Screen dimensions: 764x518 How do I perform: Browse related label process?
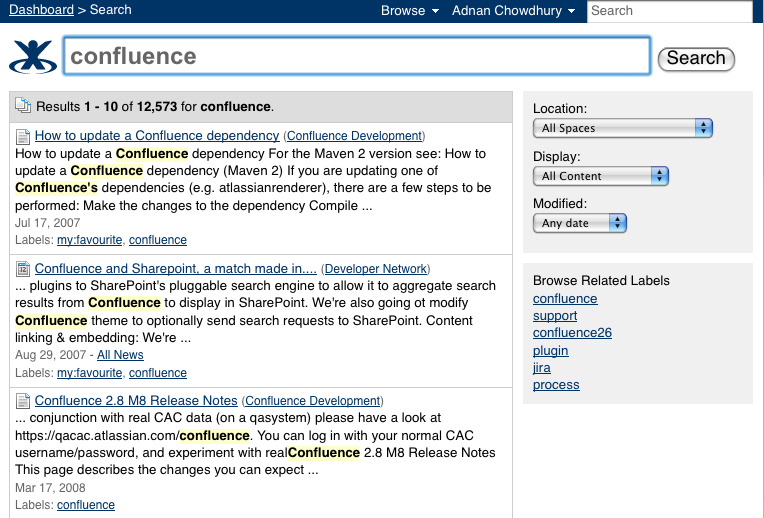(x=556, y=385)
